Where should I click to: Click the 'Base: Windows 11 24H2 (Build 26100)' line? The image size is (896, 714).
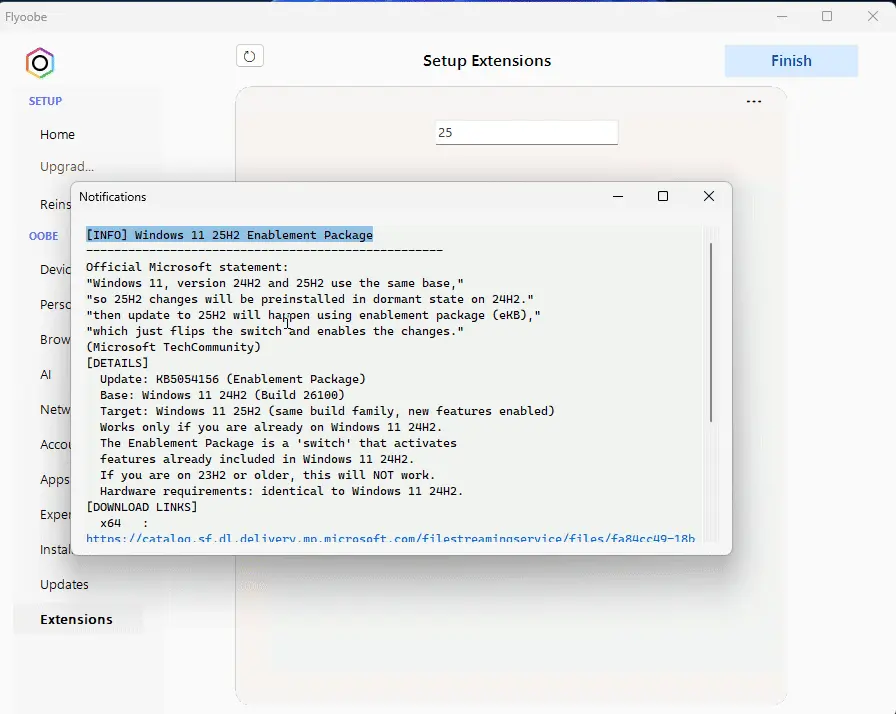pos(222,395)
